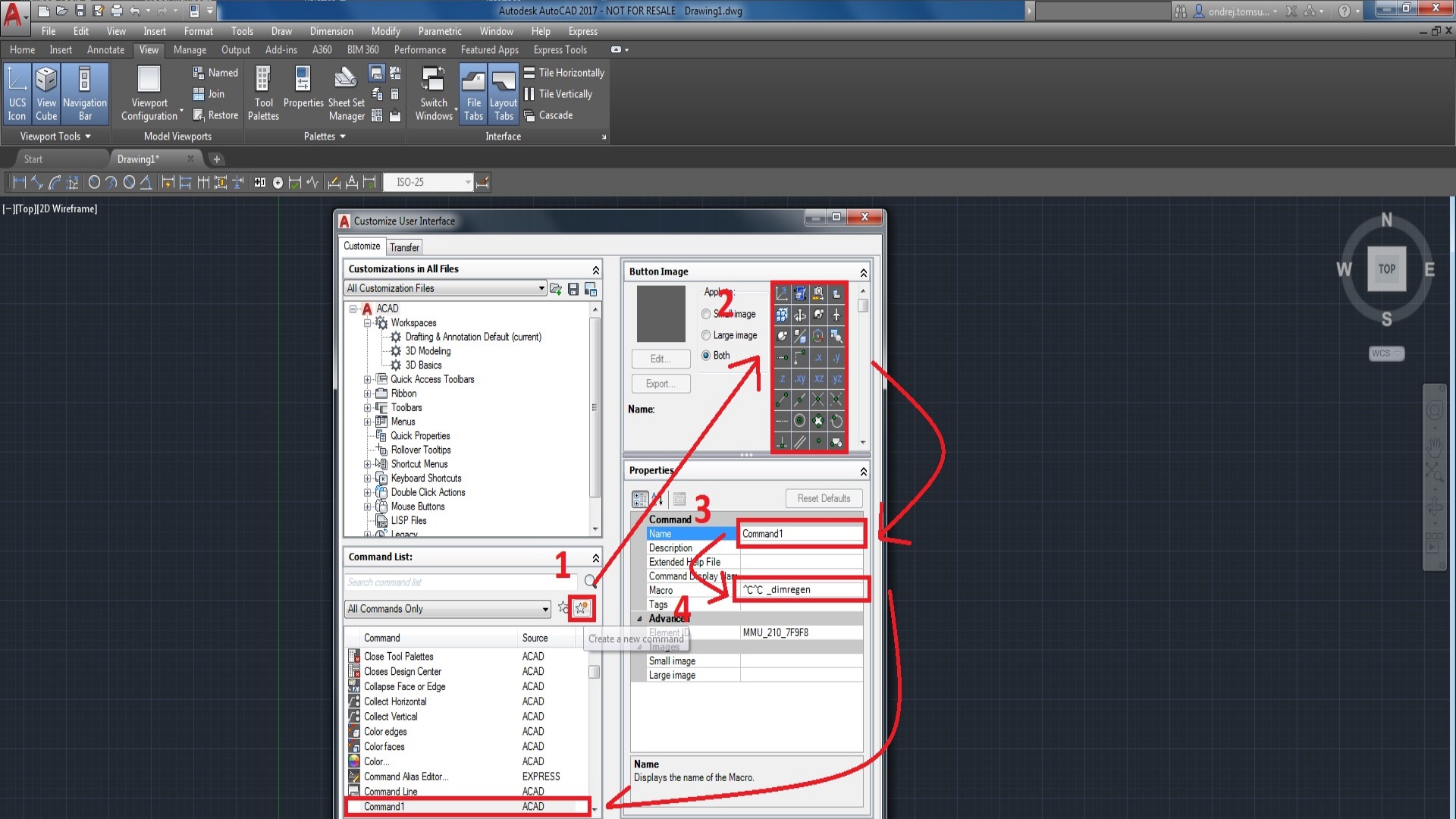
Task: Select the Small image radio button
Action: (706, 314)
